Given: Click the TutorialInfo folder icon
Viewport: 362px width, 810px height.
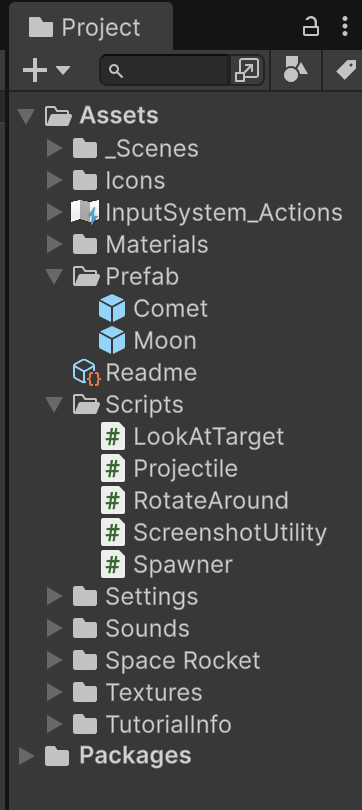Looking at the screenshot, I should pos(85,725).
